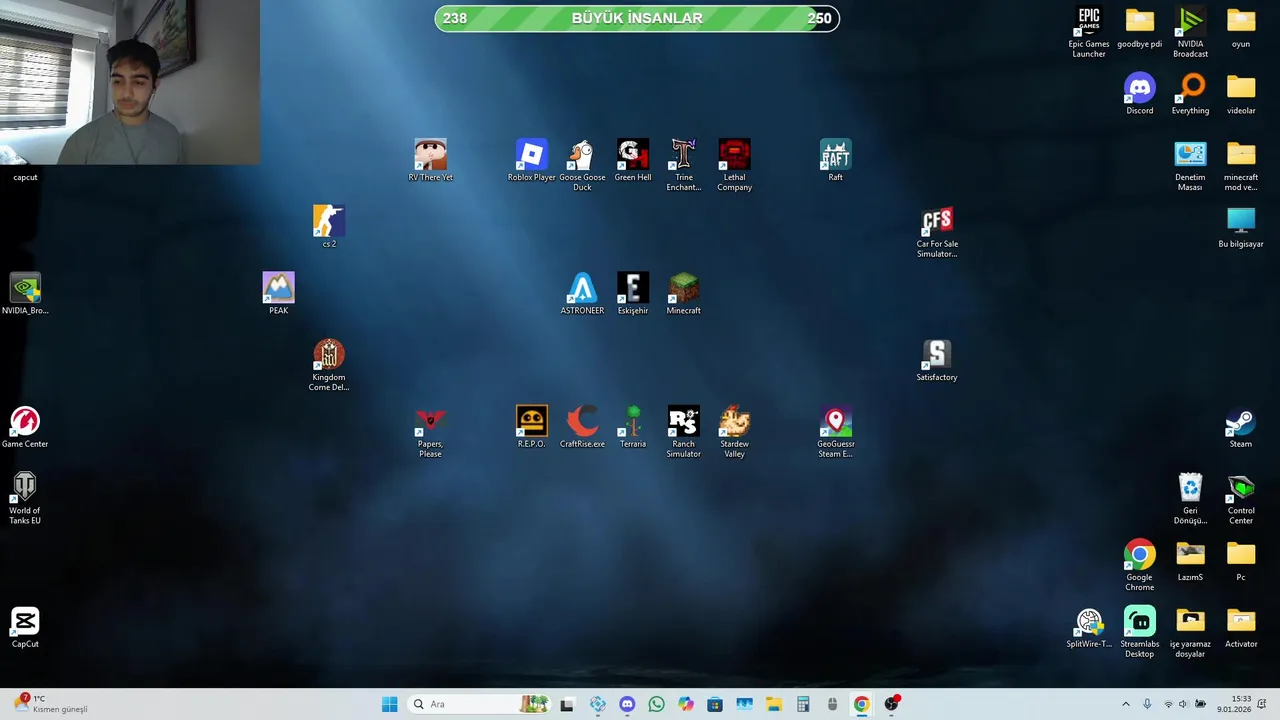Open Goose Goose Duck shortcut
Viewport: 1280px width, 720px height.
582,165
